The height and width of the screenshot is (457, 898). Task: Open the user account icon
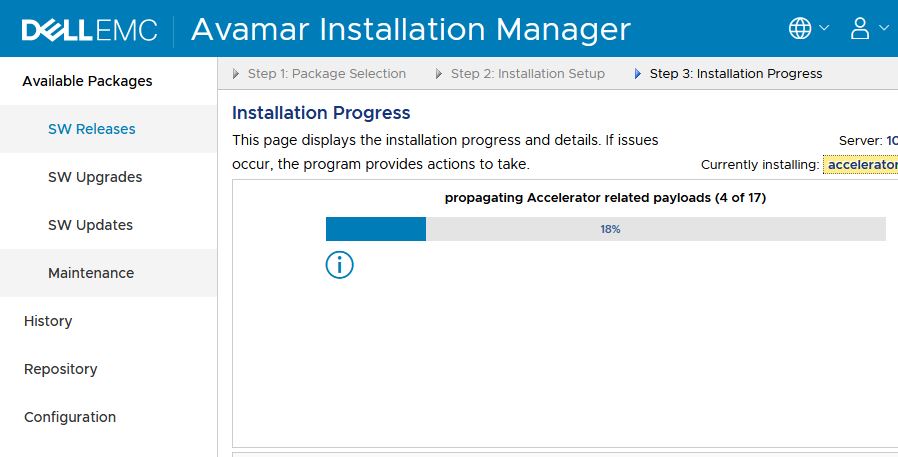pos(860,28)
